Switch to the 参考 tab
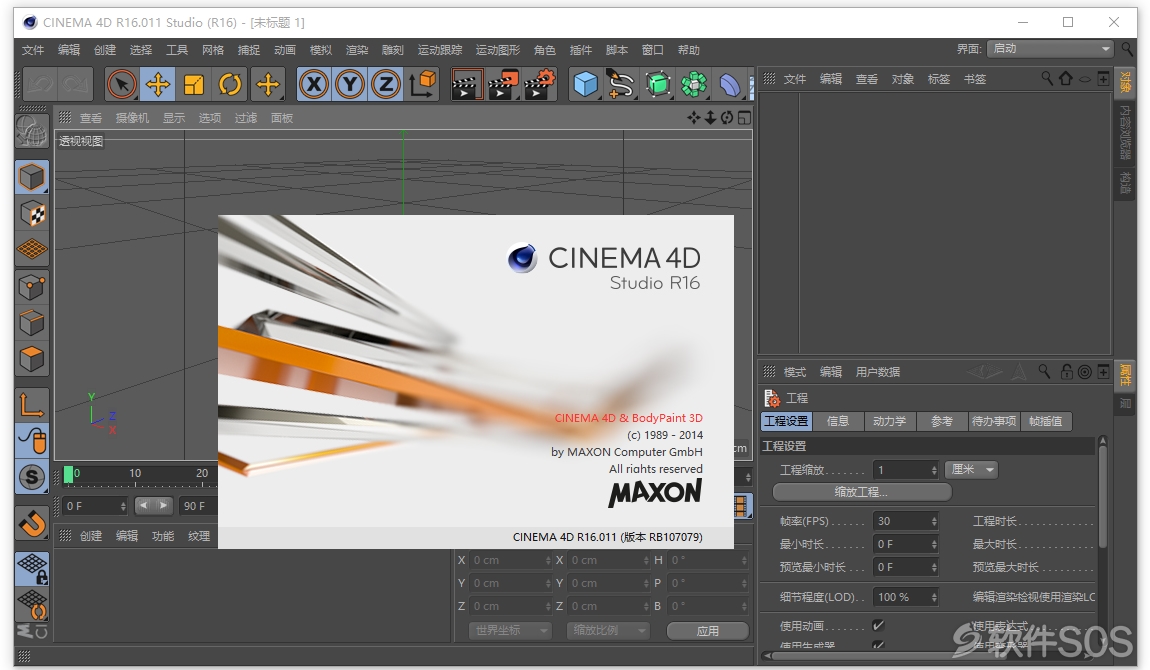1150x670 pixels. pos(942,421)
